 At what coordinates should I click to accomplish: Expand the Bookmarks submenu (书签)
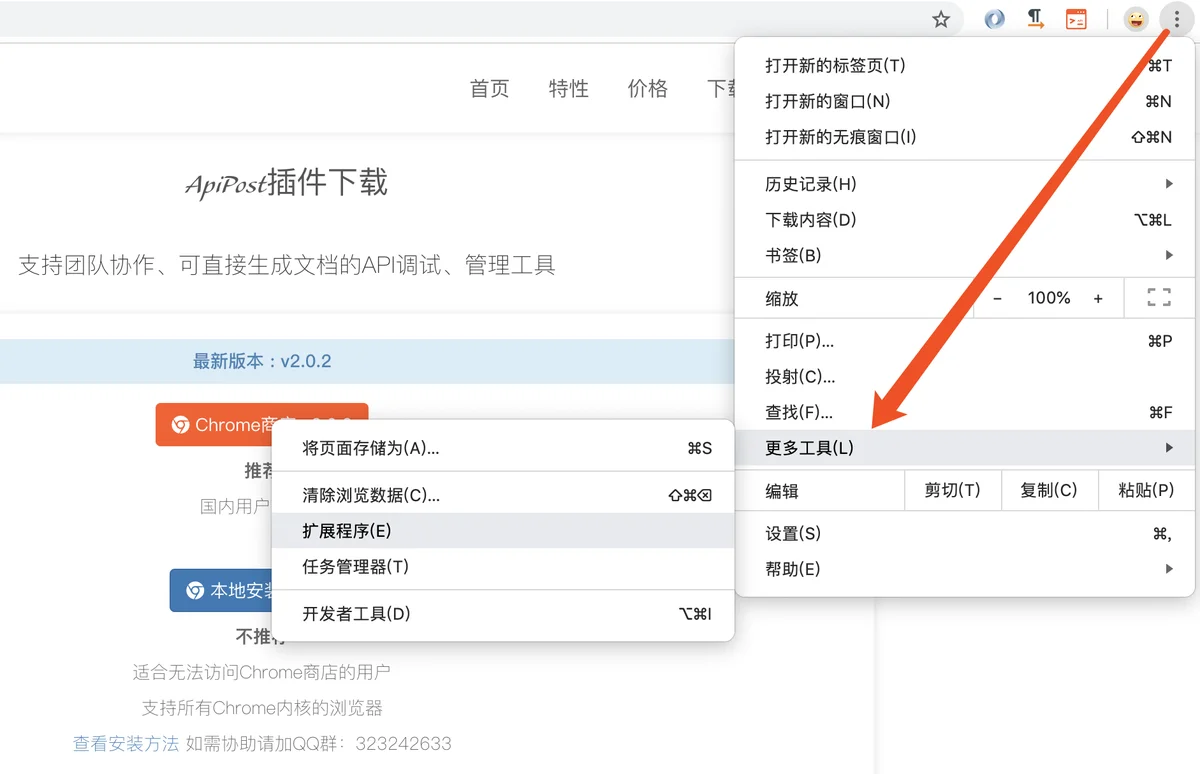pos(965,255)
